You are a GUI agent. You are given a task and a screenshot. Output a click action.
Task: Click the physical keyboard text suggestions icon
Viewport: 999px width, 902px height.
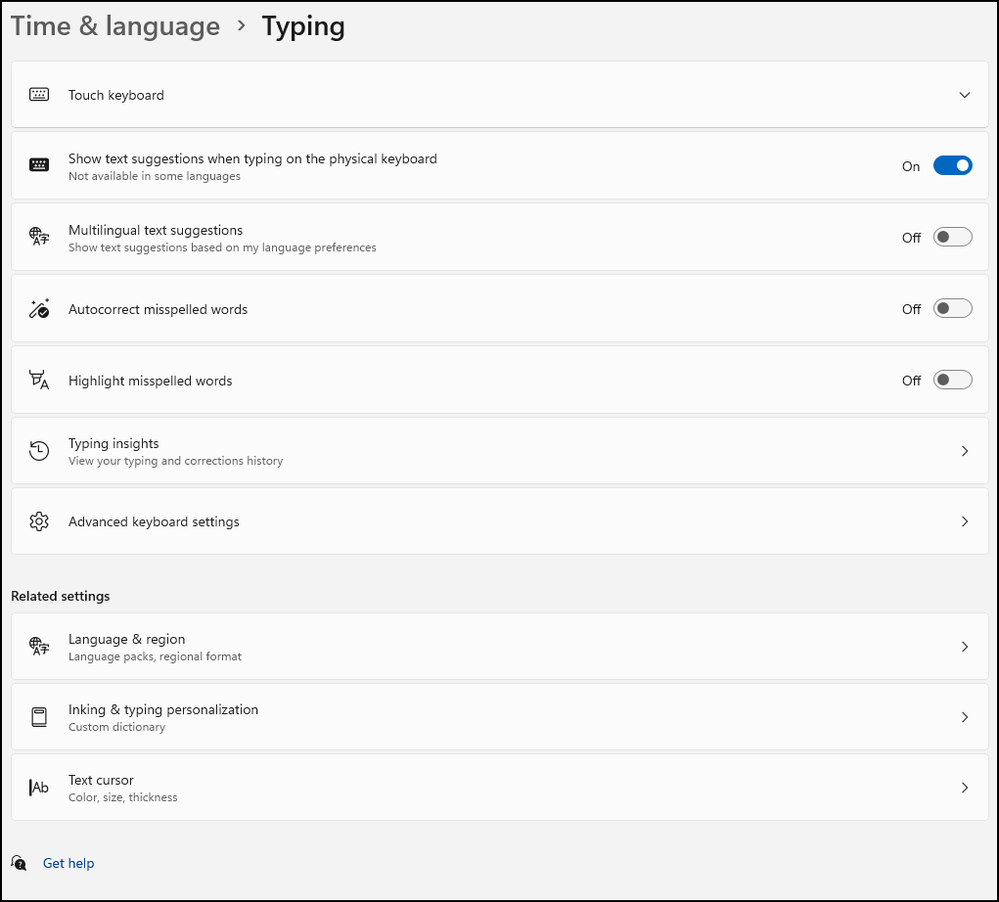coord(39,166)
